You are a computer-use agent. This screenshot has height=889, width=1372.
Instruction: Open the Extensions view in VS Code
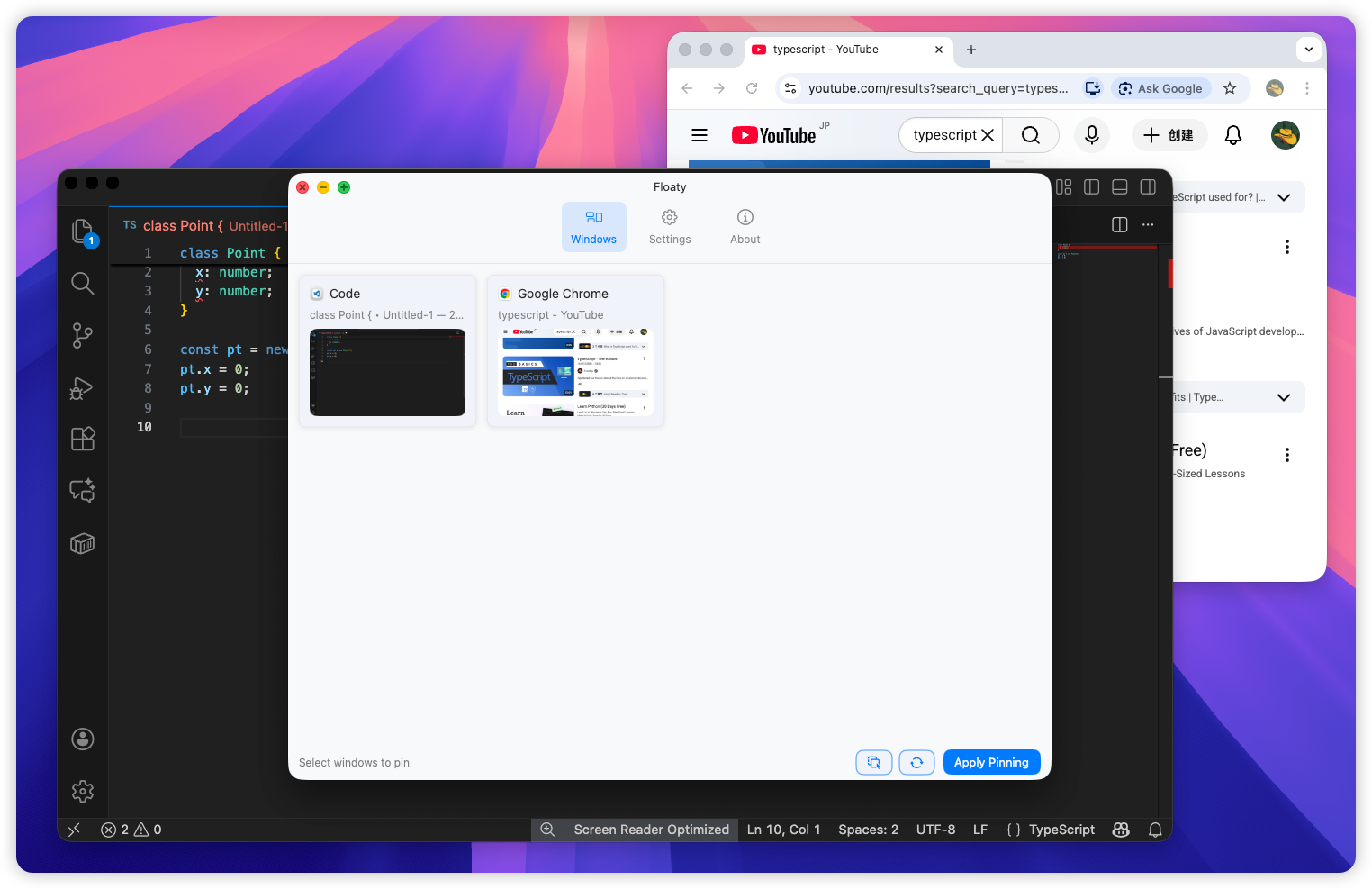[82, 439]
